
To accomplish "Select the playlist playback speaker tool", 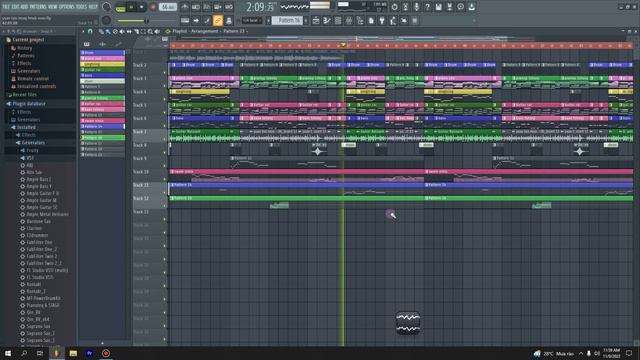I will tap(157, 31).
